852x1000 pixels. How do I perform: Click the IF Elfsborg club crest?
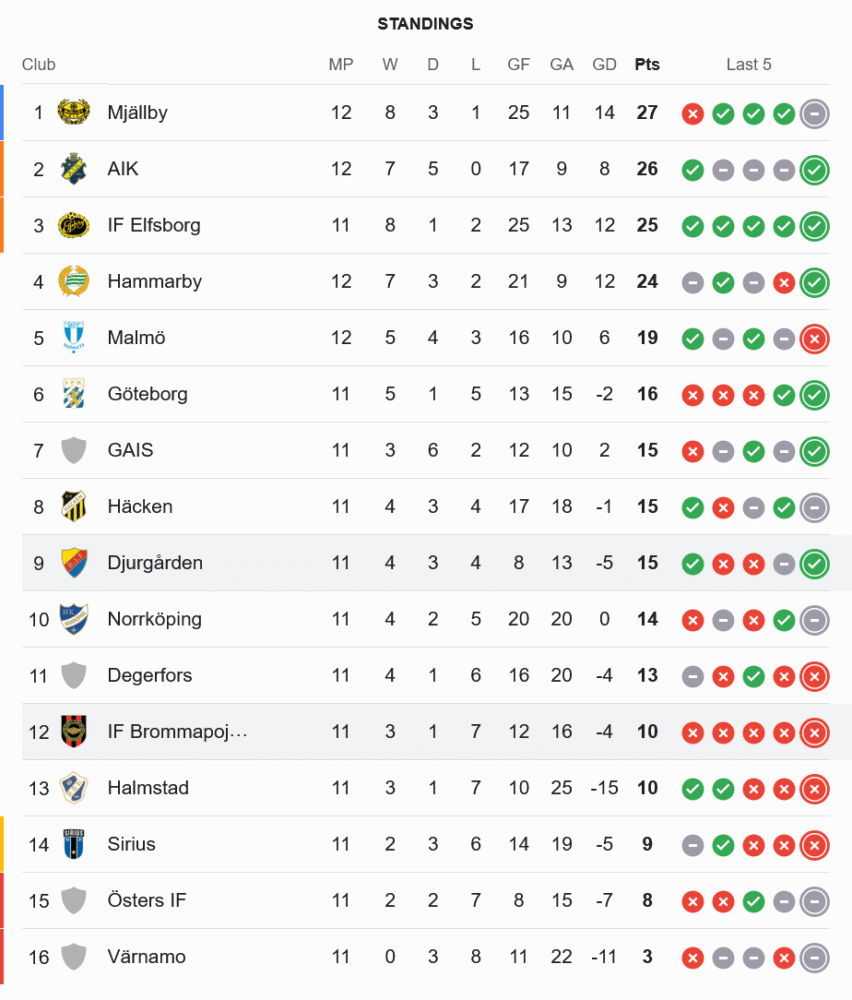click(73, 225)
